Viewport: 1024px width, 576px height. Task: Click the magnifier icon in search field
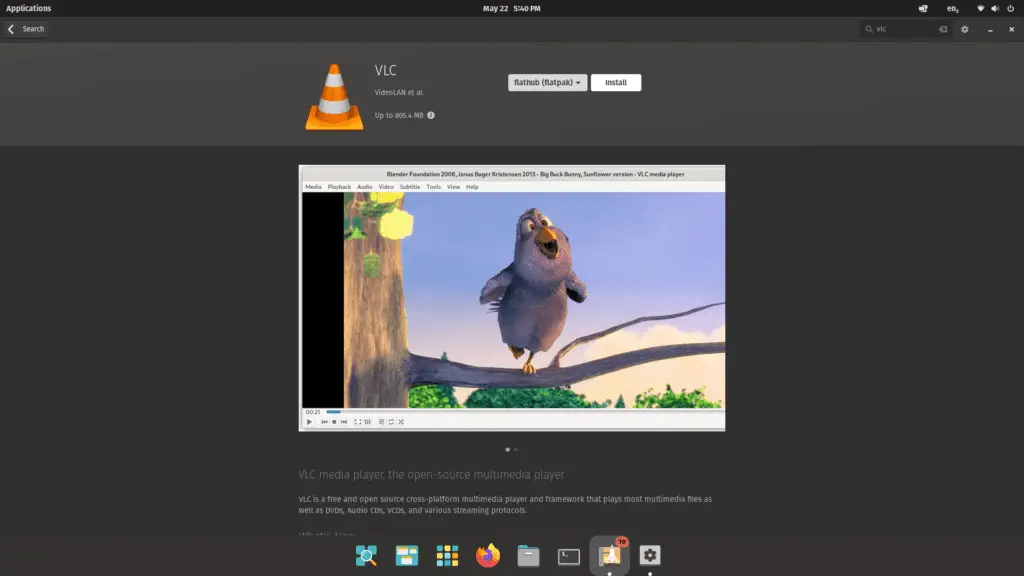pos(869,29)
